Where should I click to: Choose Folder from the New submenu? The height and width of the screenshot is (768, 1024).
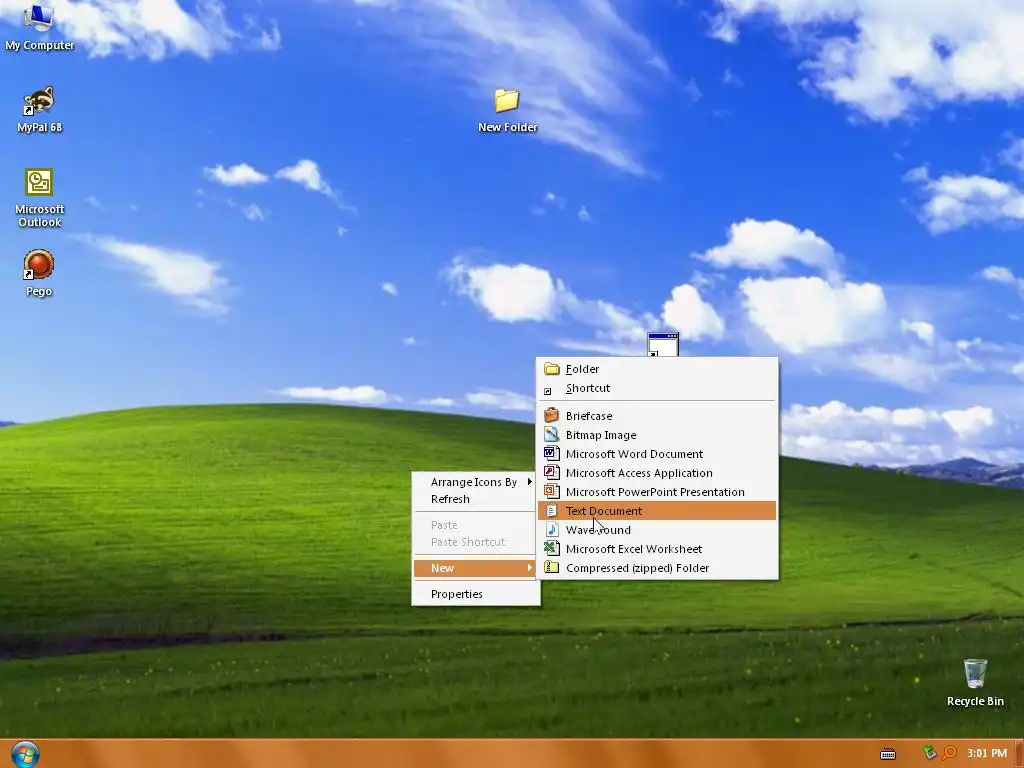pyautogui.click(x=657, y=369)
